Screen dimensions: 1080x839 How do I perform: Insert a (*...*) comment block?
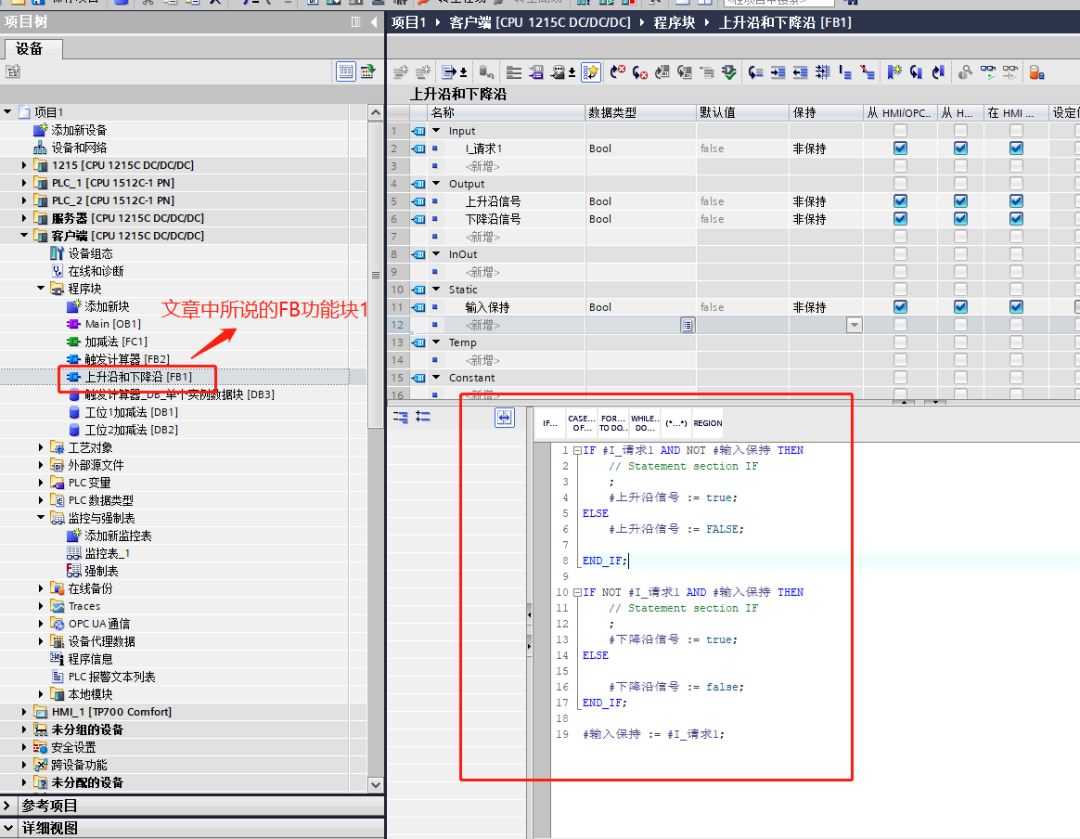676,421
